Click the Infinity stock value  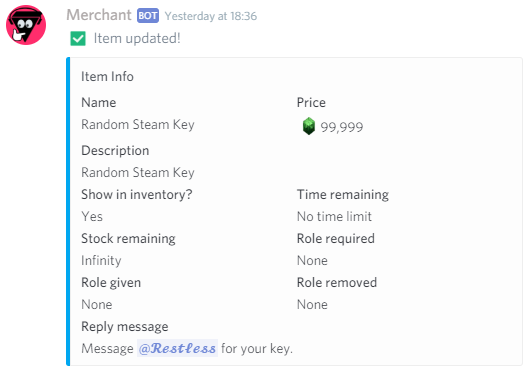coord(101,261)
